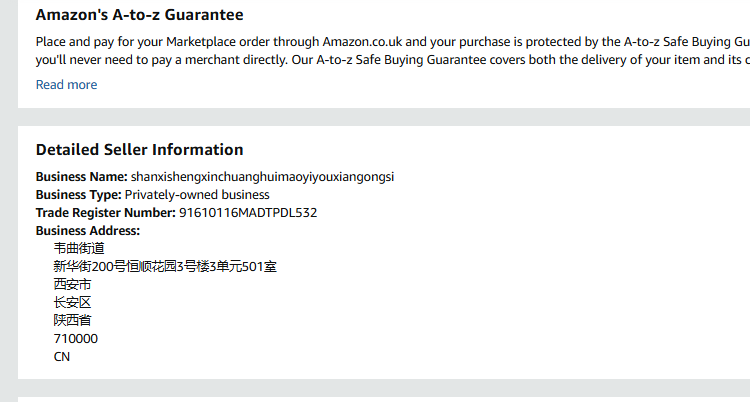Viewport: 750px width, 402px height.
Task: Click the Business Name label
Action: (x=81, y=177)
